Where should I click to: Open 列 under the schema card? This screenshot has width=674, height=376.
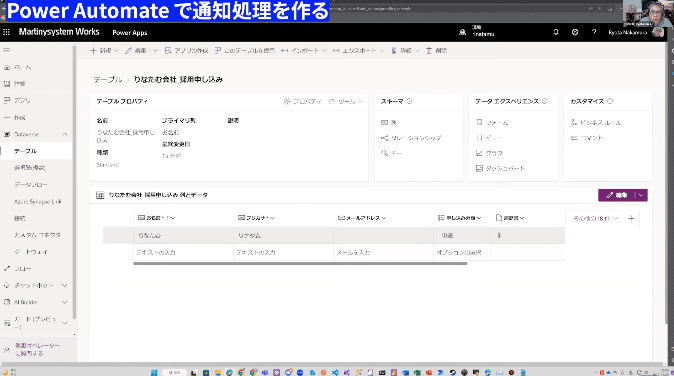point(389,122)
